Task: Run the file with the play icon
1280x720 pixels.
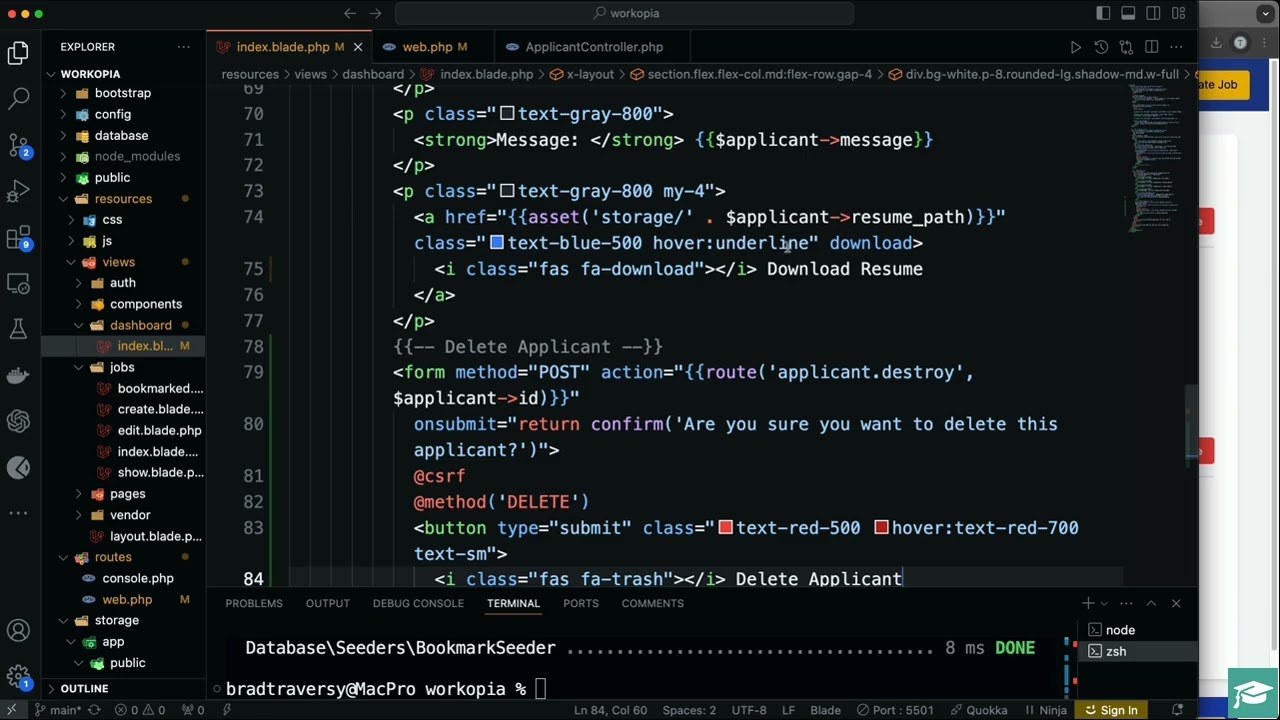Action: point(1075,47)
